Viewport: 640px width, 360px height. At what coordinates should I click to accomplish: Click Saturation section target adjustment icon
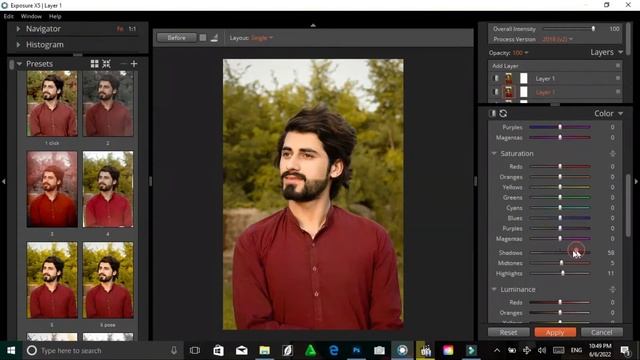[x=612, y=153]
